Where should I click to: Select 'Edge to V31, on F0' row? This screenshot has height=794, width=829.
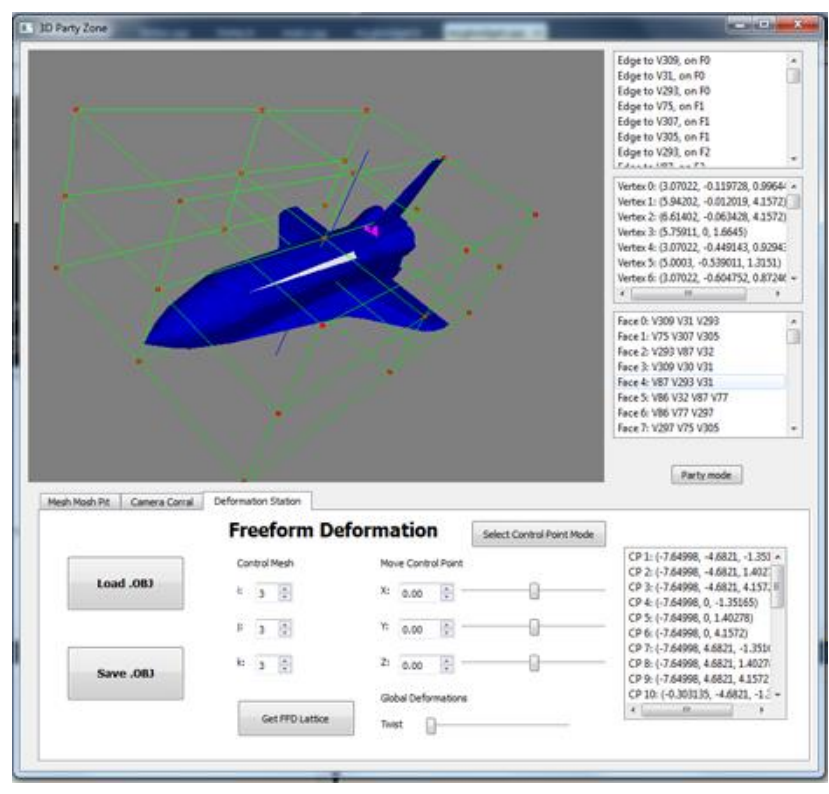point(701,76)
